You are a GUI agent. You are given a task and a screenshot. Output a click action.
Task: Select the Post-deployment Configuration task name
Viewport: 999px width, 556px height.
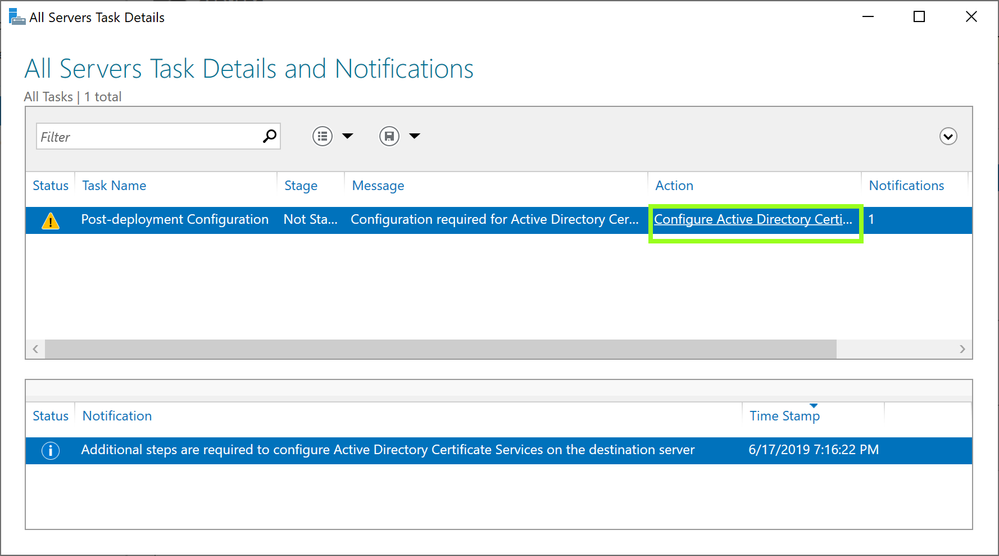point(175,219)
